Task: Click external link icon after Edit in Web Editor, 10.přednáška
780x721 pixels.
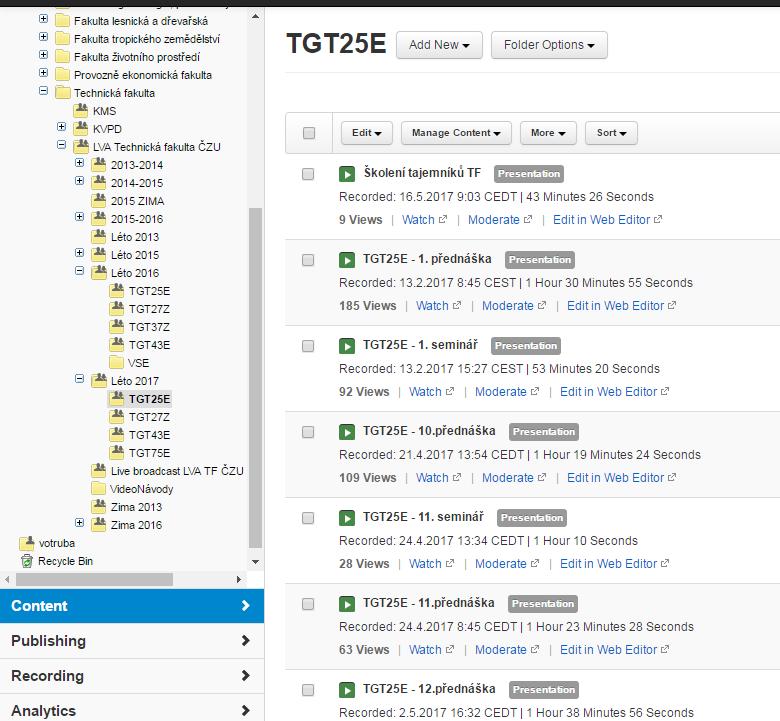Action: (x=672, y=477)
